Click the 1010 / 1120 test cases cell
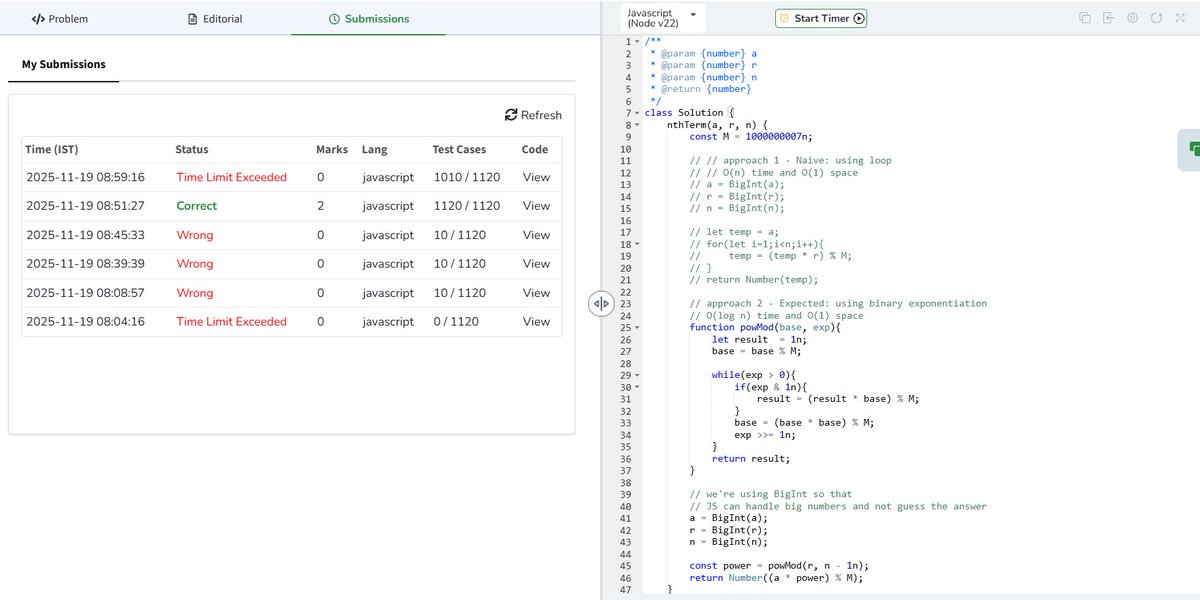The width and height of the screenshot is (1200, 600). pyautogui.click(x=466, y=177)
